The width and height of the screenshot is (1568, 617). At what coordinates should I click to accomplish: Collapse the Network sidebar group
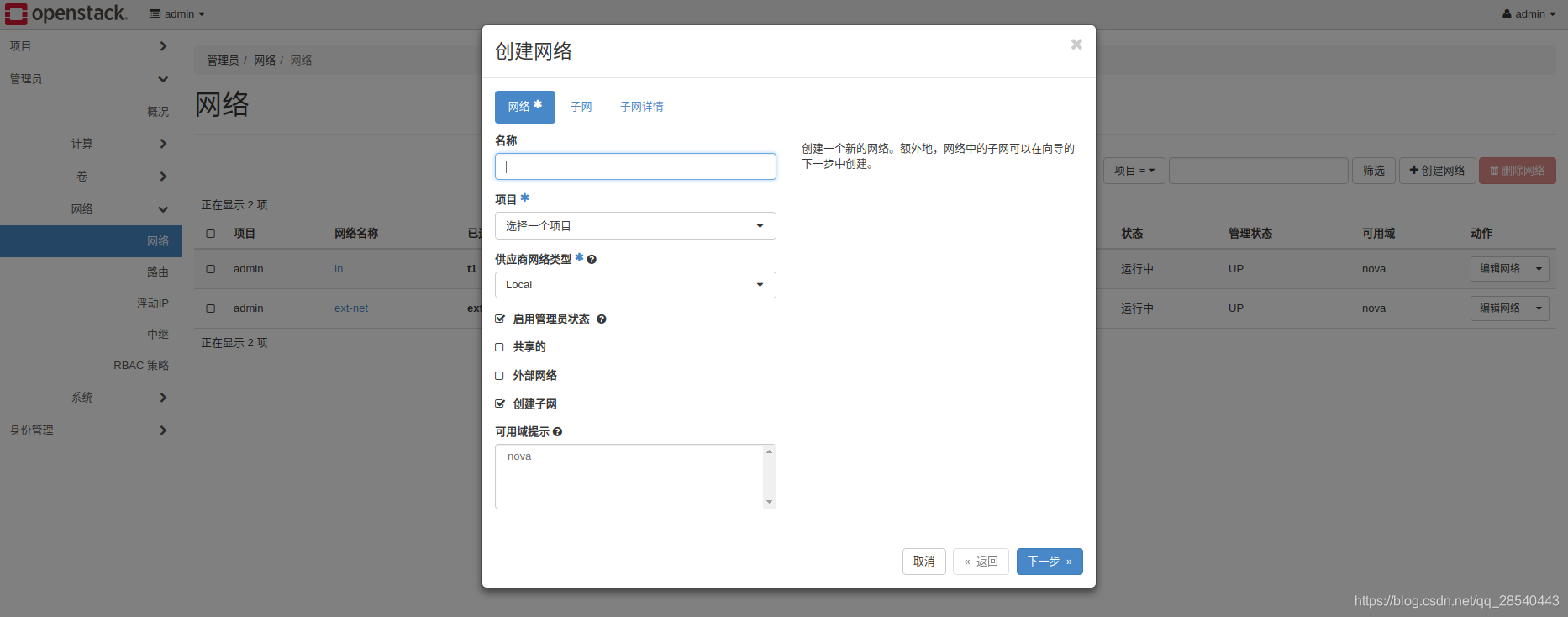click(x=91, y=209)
